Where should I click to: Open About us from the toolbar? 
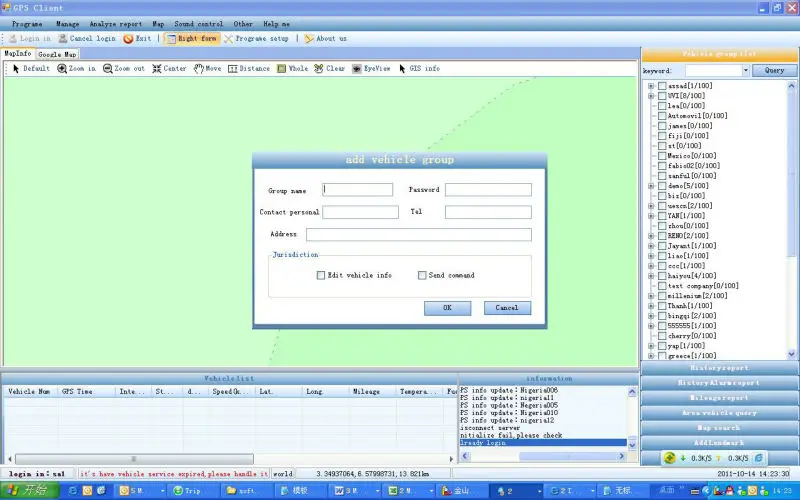click(326, 39)
